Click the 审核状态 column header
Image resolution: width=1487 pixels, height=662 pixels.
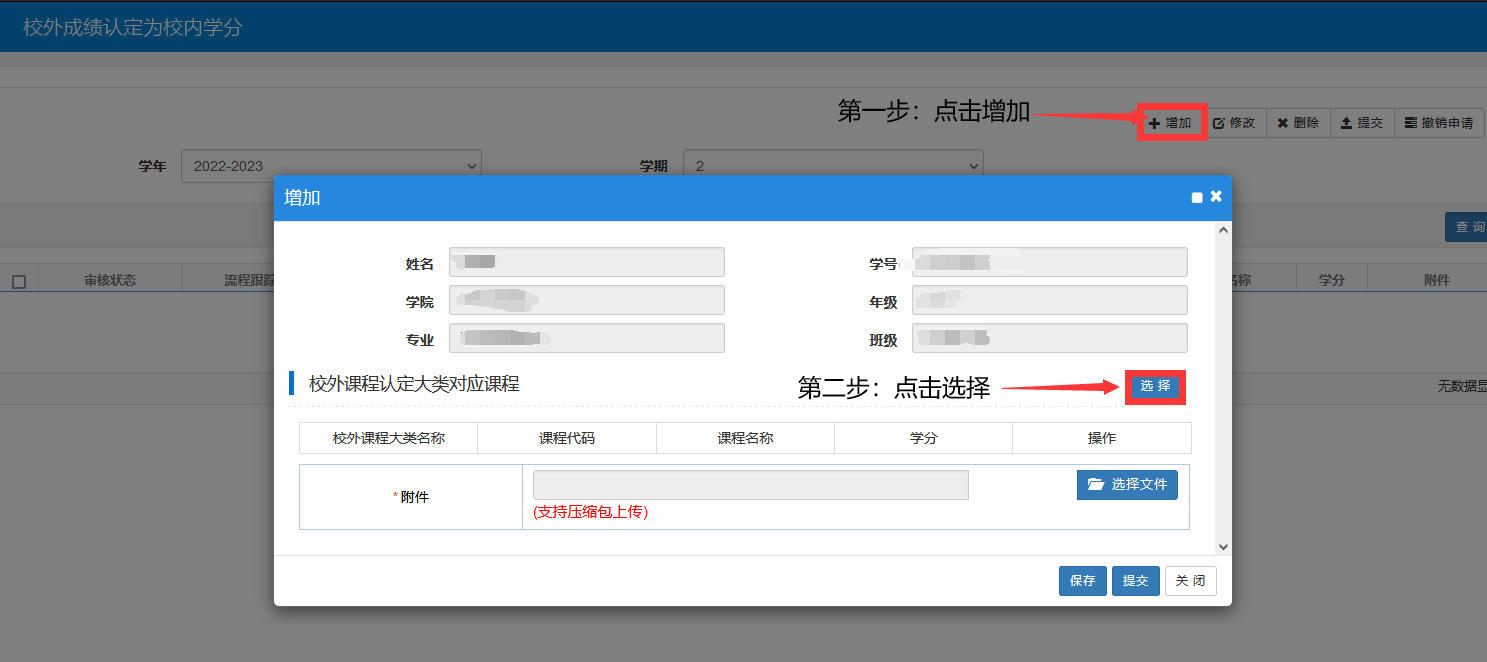[110, 280]
